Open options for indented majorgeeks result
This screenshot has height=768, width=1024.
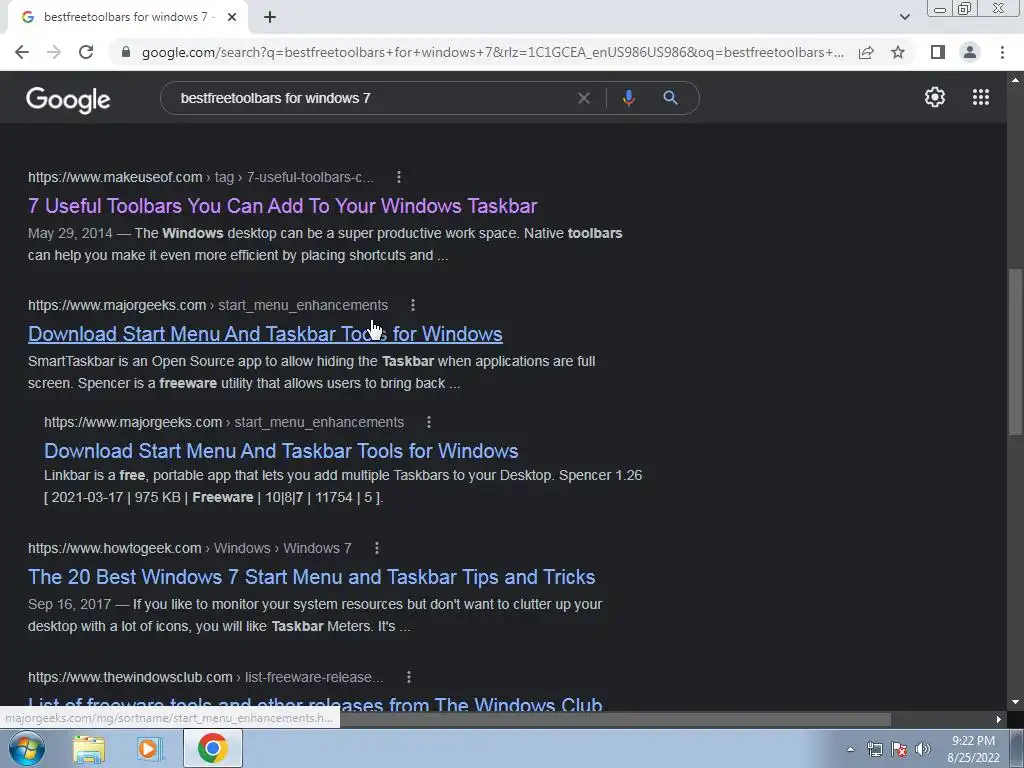pyautogui.click(x=429, y=422)
